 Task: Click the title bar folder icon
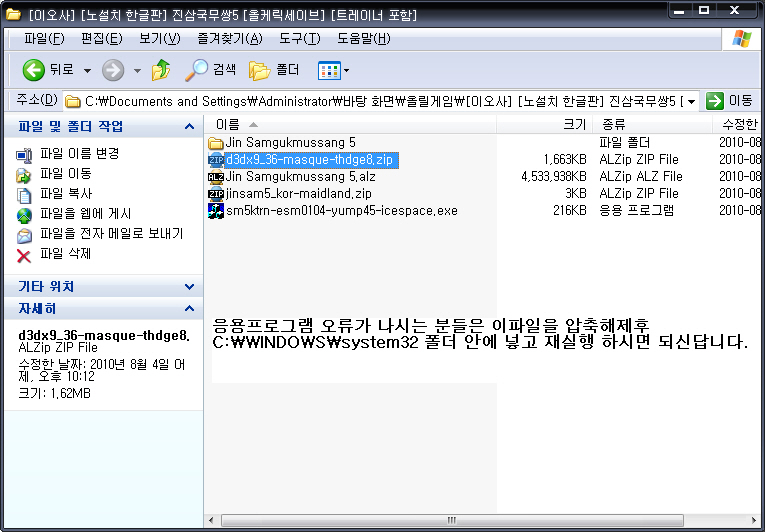click(13, 14)
